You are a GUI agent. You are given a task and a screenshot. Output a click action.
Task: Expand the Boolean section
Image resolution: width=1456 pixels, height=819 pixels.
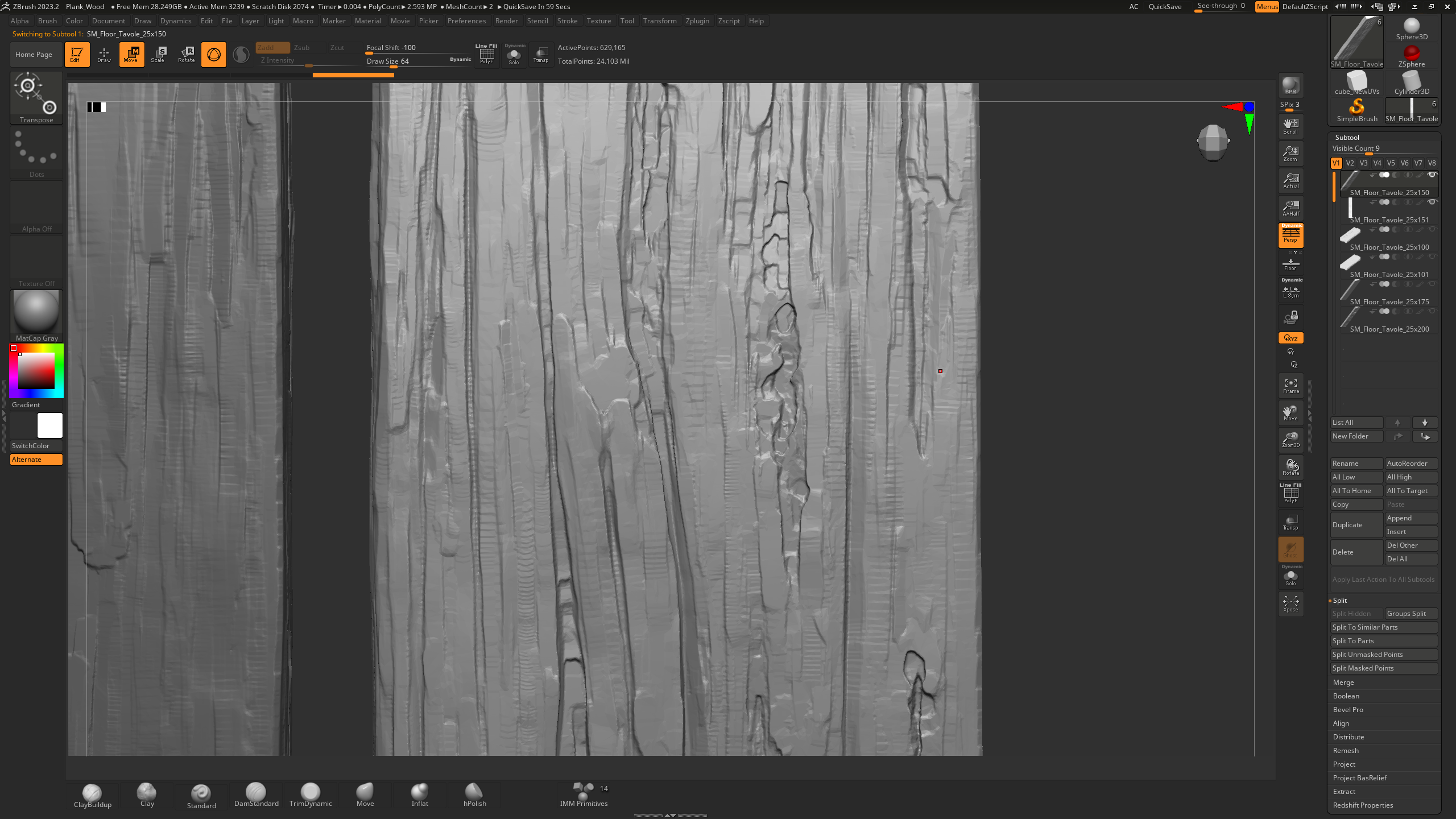click(x=1346, y=696)
